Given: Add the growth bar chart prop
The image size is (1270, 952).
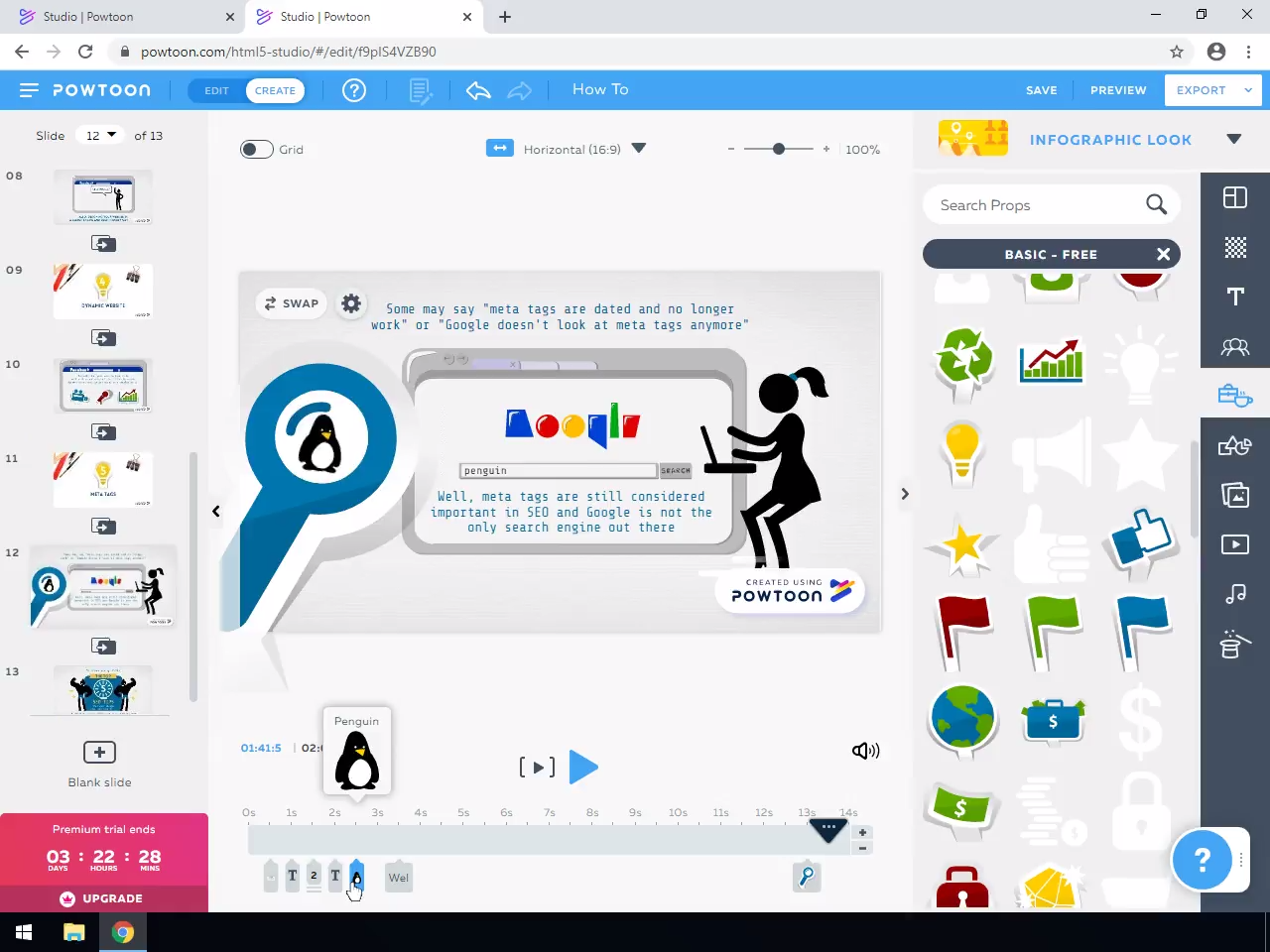Looking at the screenshot, I should coord(1051,361).
